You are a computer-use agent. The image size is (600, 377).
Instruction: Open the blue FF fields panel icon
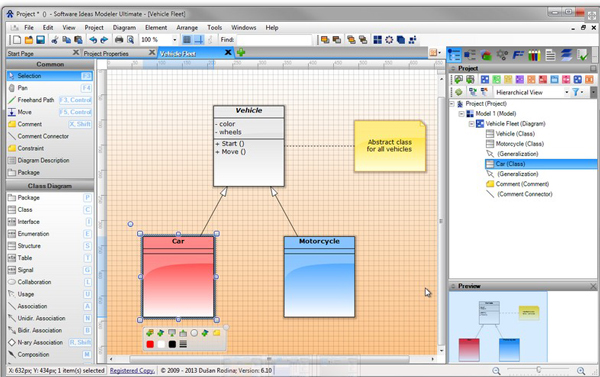tap(518, 55)
